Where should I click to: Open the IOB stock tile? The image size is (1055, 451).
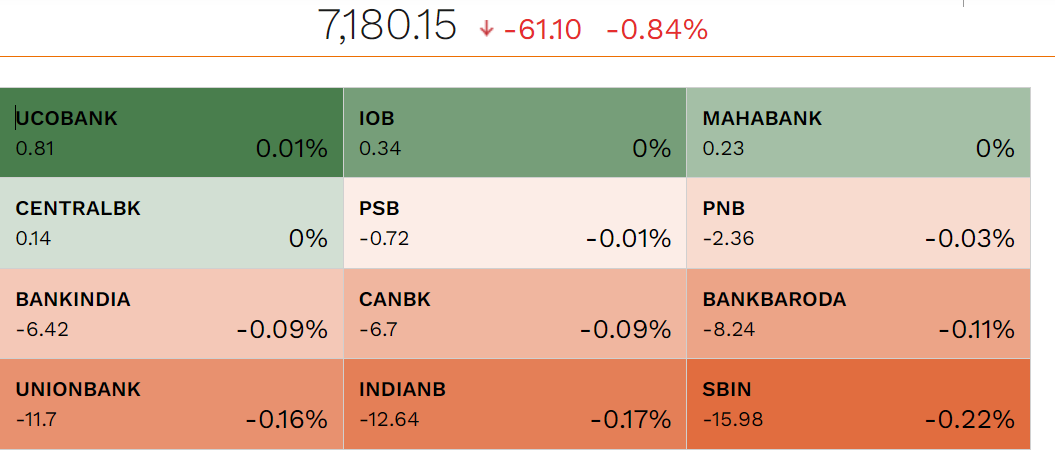pyautogui.click(x=514, y=132)
